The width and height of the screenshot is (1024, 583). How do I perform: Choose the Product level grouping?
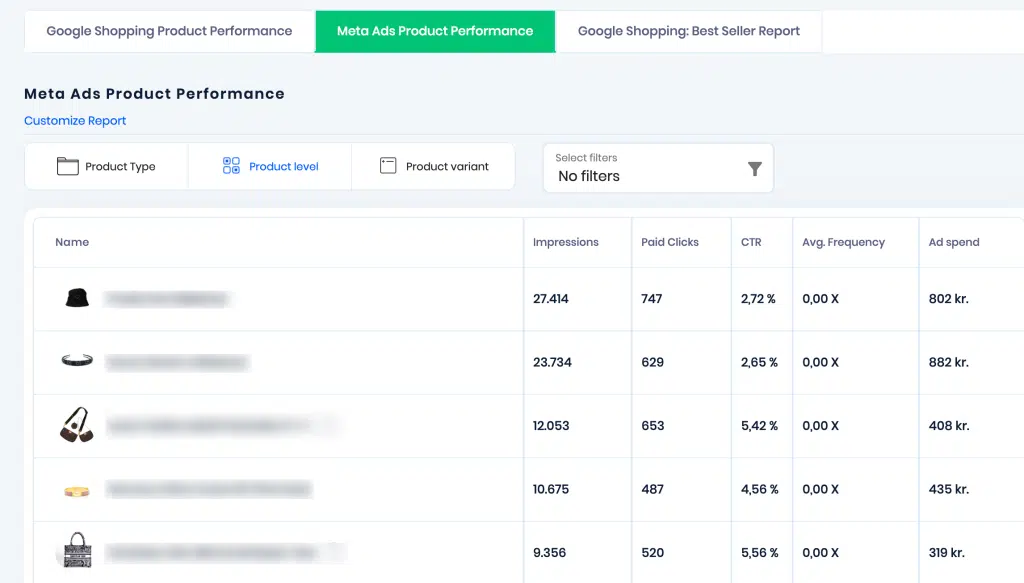pyautogui.click(x=270, y=166)
